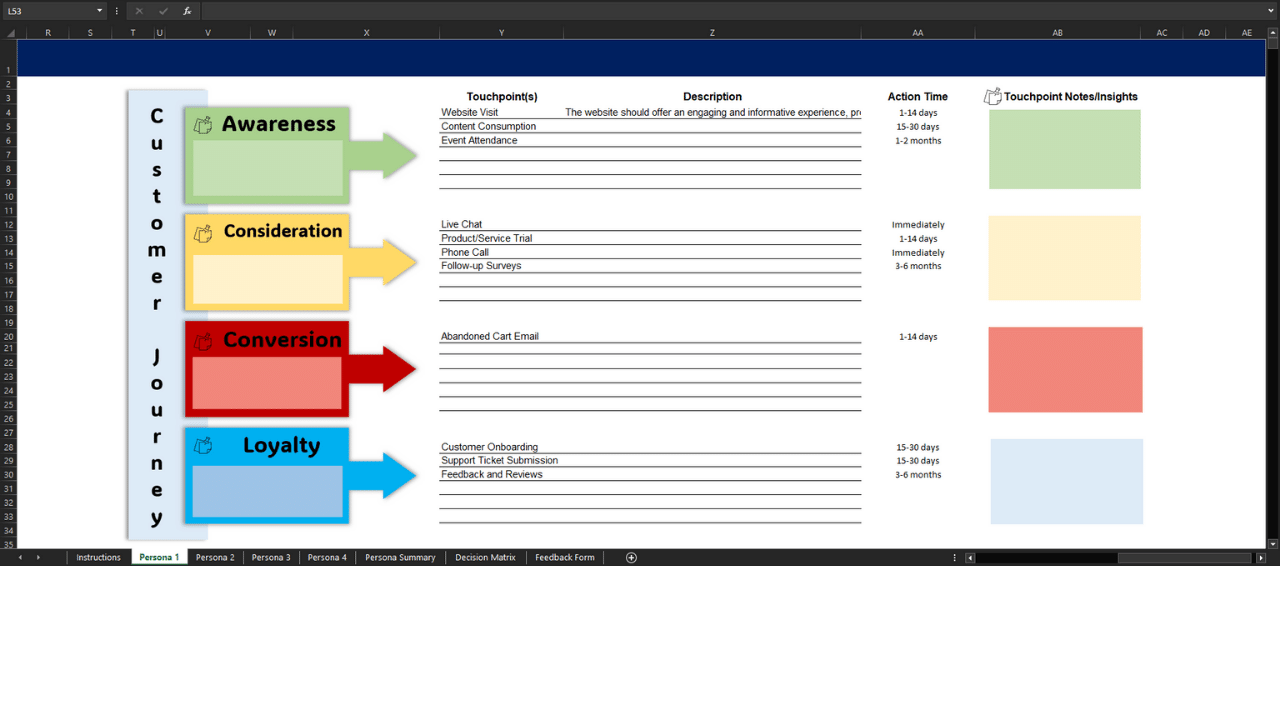Click the Customer Onboarding touchpoint cell
Viewport: 1280px width, 720px height.
click(501, 447)
